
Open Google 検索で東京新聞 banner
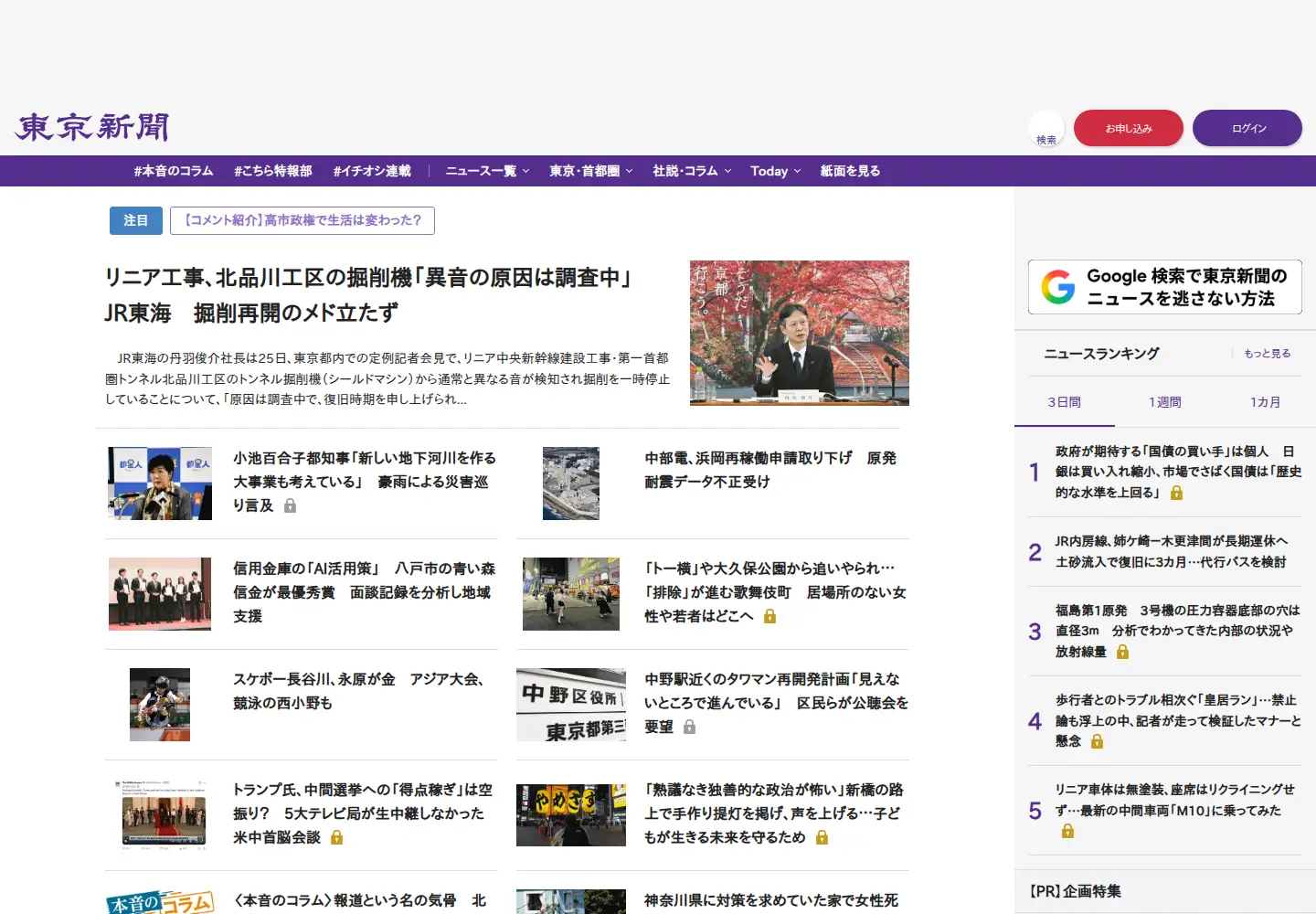(1165, 287)
